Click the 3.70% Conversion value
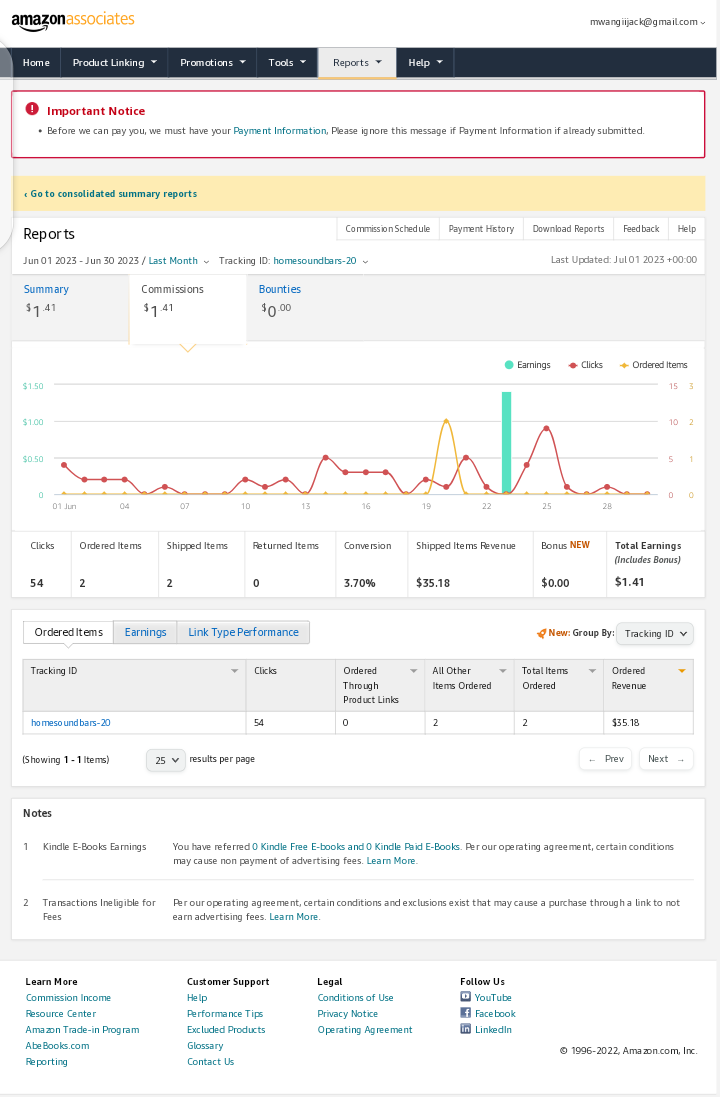Image resolution: width=720 pixels, height=1097 pixels. coord(360,583)
